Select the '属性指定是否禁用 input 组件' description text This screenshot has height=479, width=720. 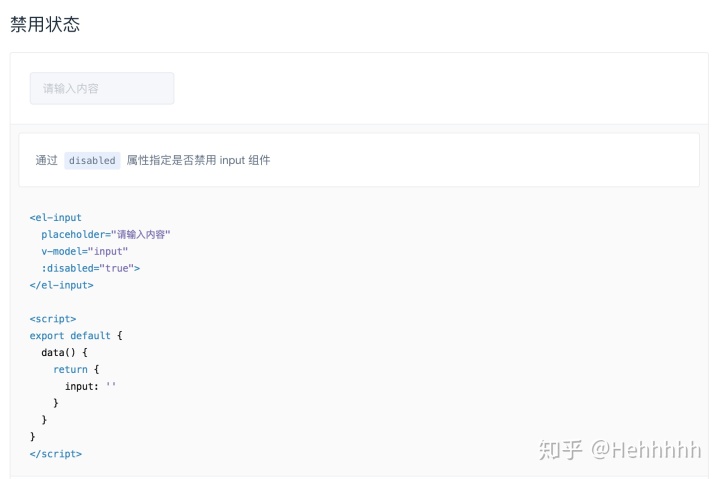[x=198, y=160]
